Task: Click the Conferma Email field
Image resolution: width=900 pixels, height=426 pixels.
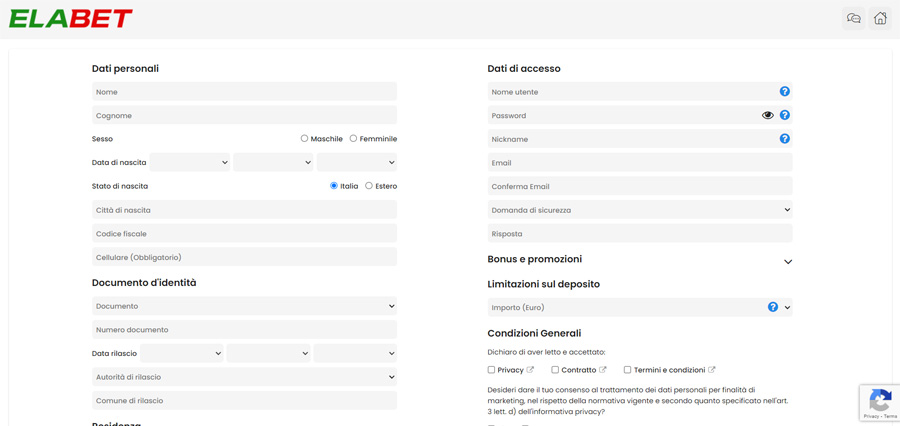Action: pos(640,187)
